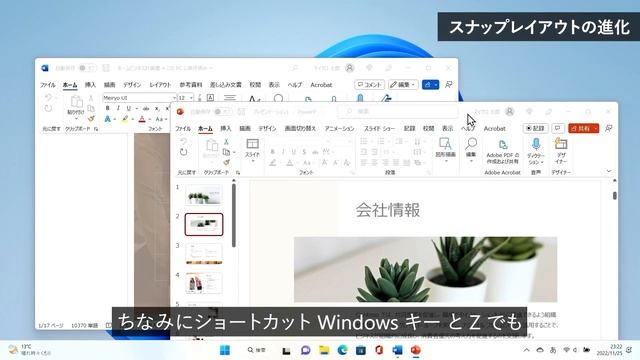Screen dimensions: 640x360
Task: Click Word's Format Painter brush icon
Action: coord(91,119)
